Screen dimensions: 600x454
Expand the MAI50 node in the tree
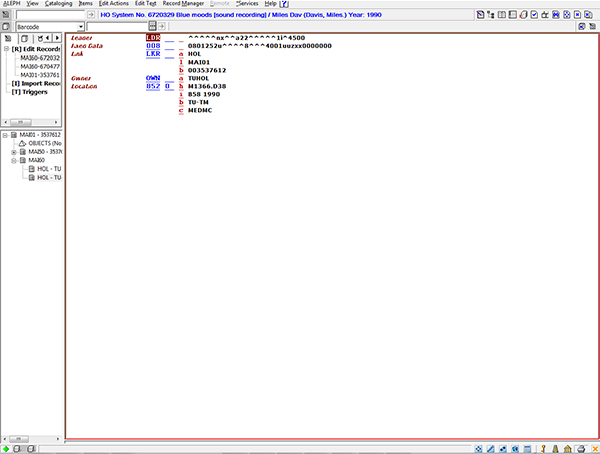pyautogui.click(x=14, y=151)
